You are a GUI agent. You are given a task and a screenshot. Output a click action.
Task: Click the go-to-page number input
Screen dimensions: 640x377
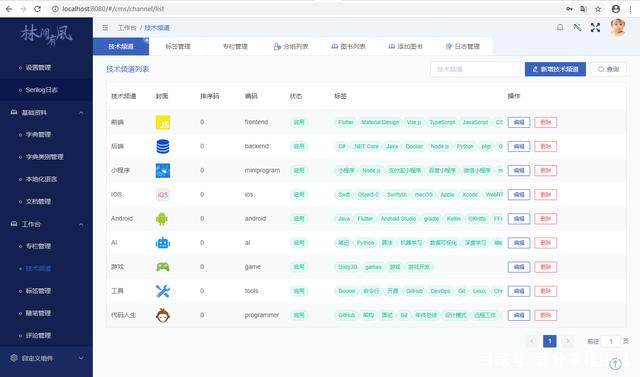point(611,341)
